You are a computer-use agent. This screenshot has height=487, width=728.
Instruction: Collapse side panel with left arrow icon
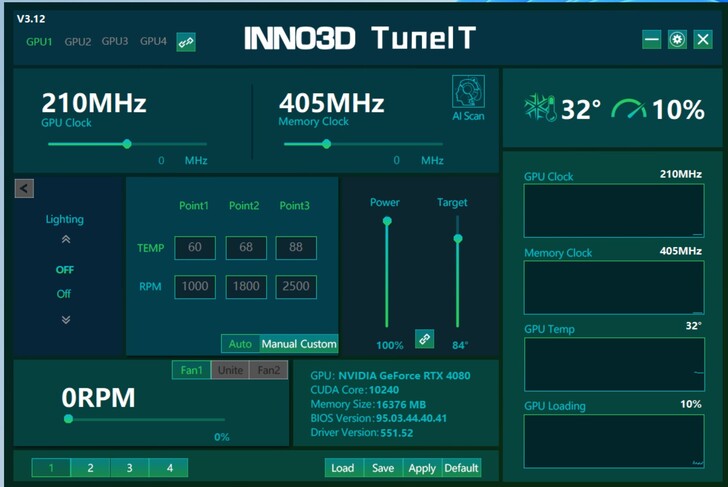pos(25,188)
